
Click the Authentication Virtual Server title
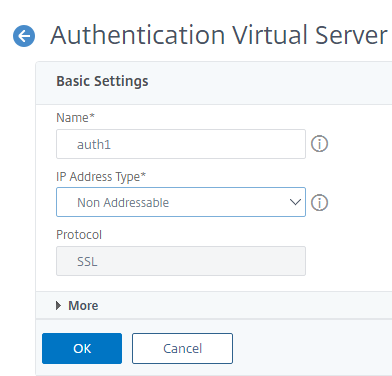click(219, 35)
